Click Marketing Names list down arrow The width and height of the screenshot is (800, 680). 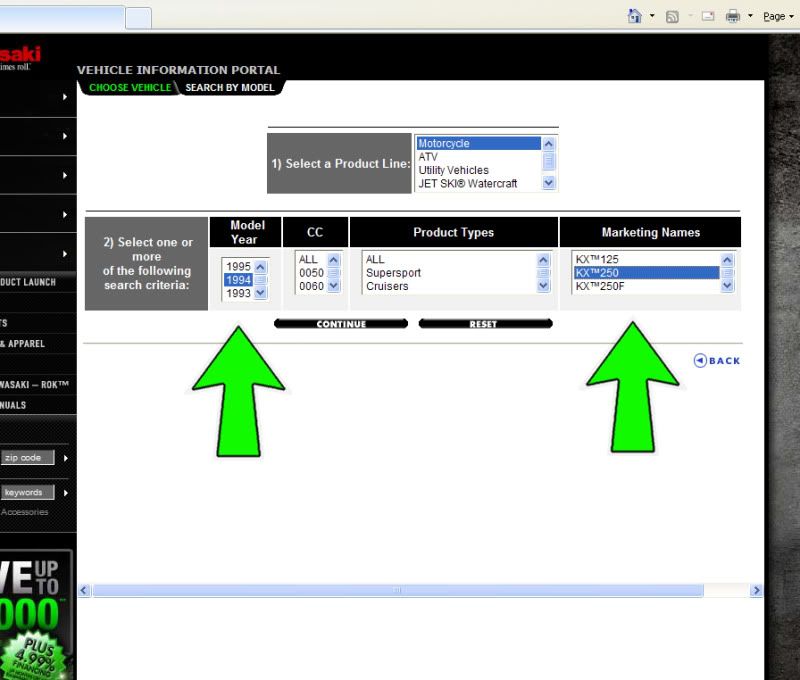(x=727, y=285)
